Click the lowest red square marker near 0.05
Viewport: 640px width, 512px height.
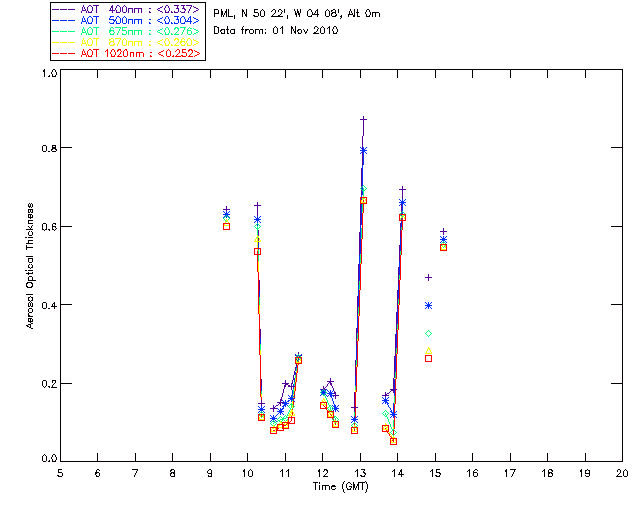pyautogui.click(x=393, y=441)
